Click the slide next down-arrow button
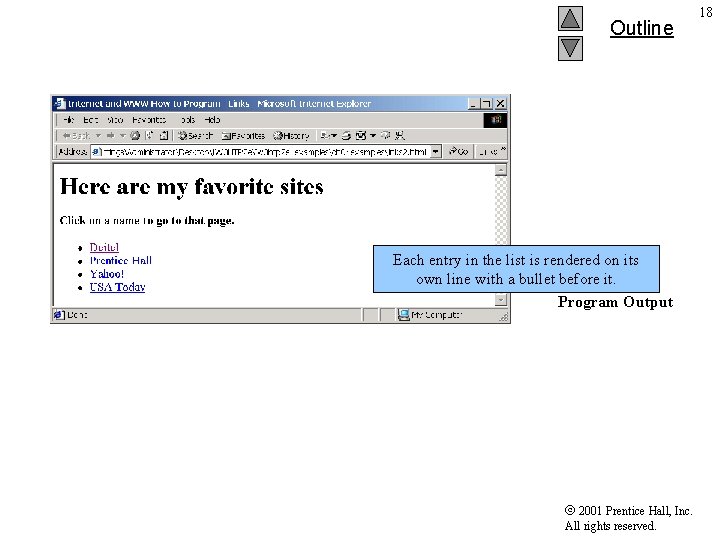Viewport: 720px width, 540px height. tap(570, 48)
